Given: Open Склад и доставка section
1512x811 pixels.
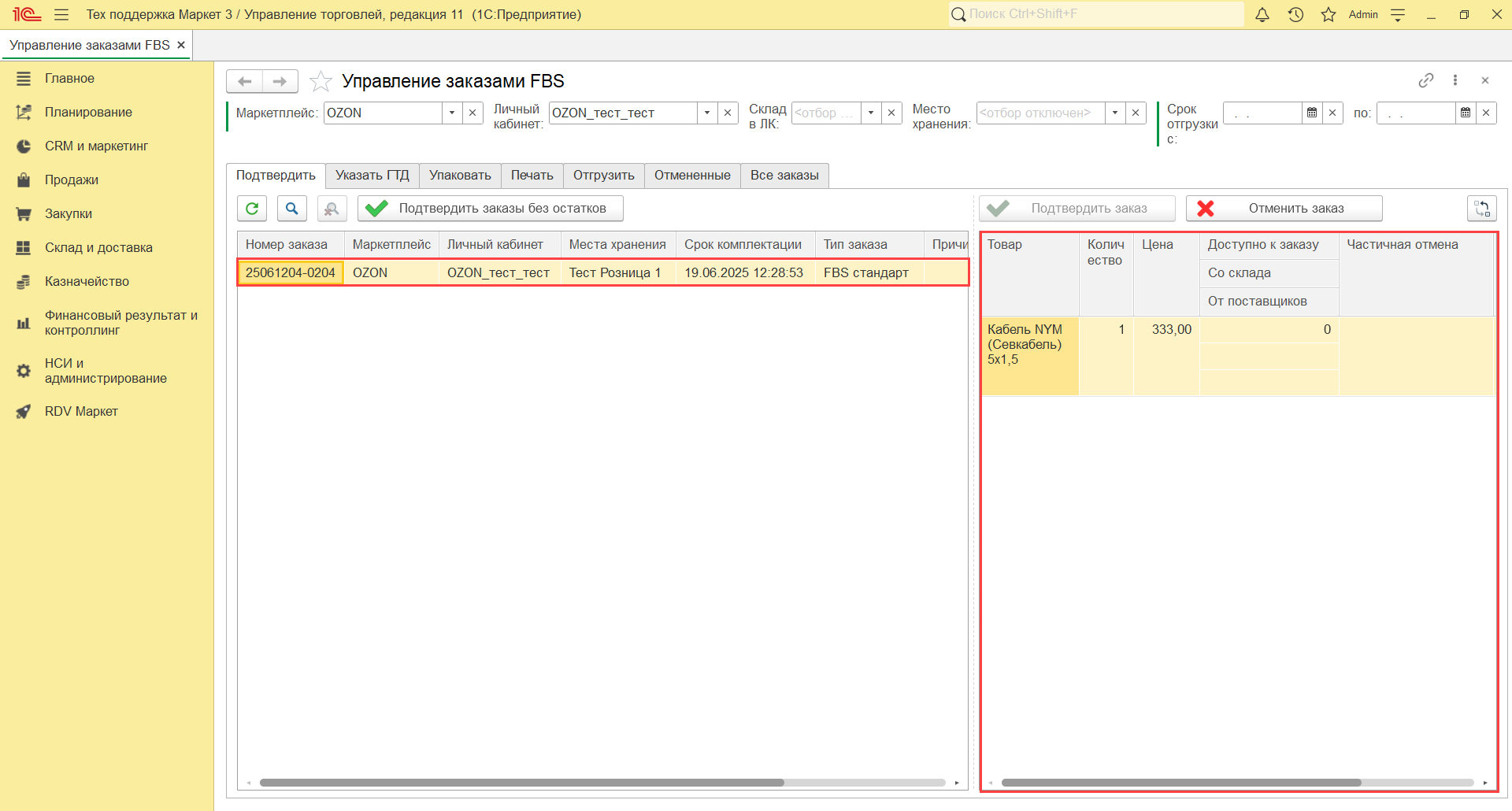Looking at the screenshot, I should [x=98, y=247].
